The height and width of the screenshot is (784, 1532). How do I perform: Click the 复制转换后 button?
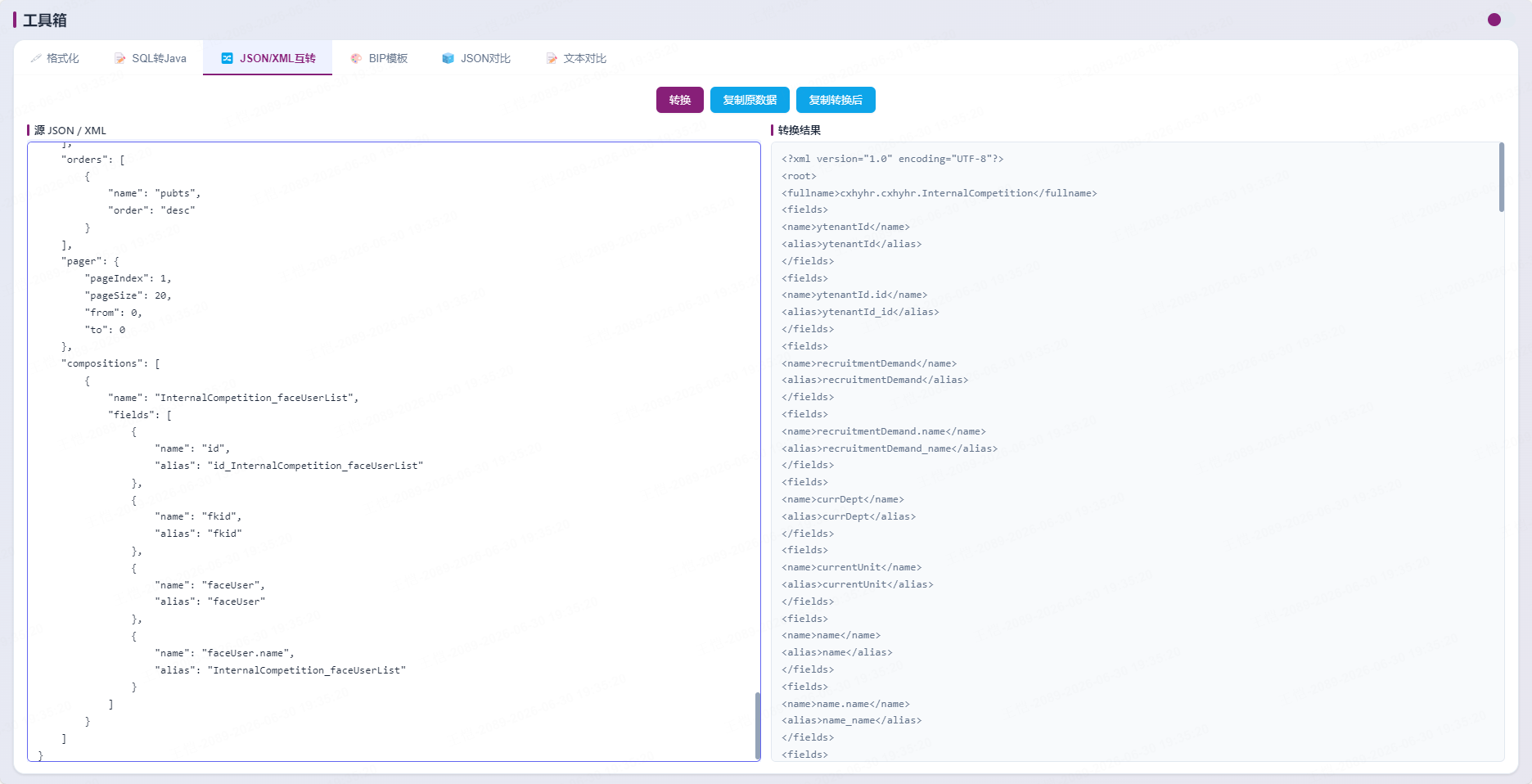[x=836, y=100]
